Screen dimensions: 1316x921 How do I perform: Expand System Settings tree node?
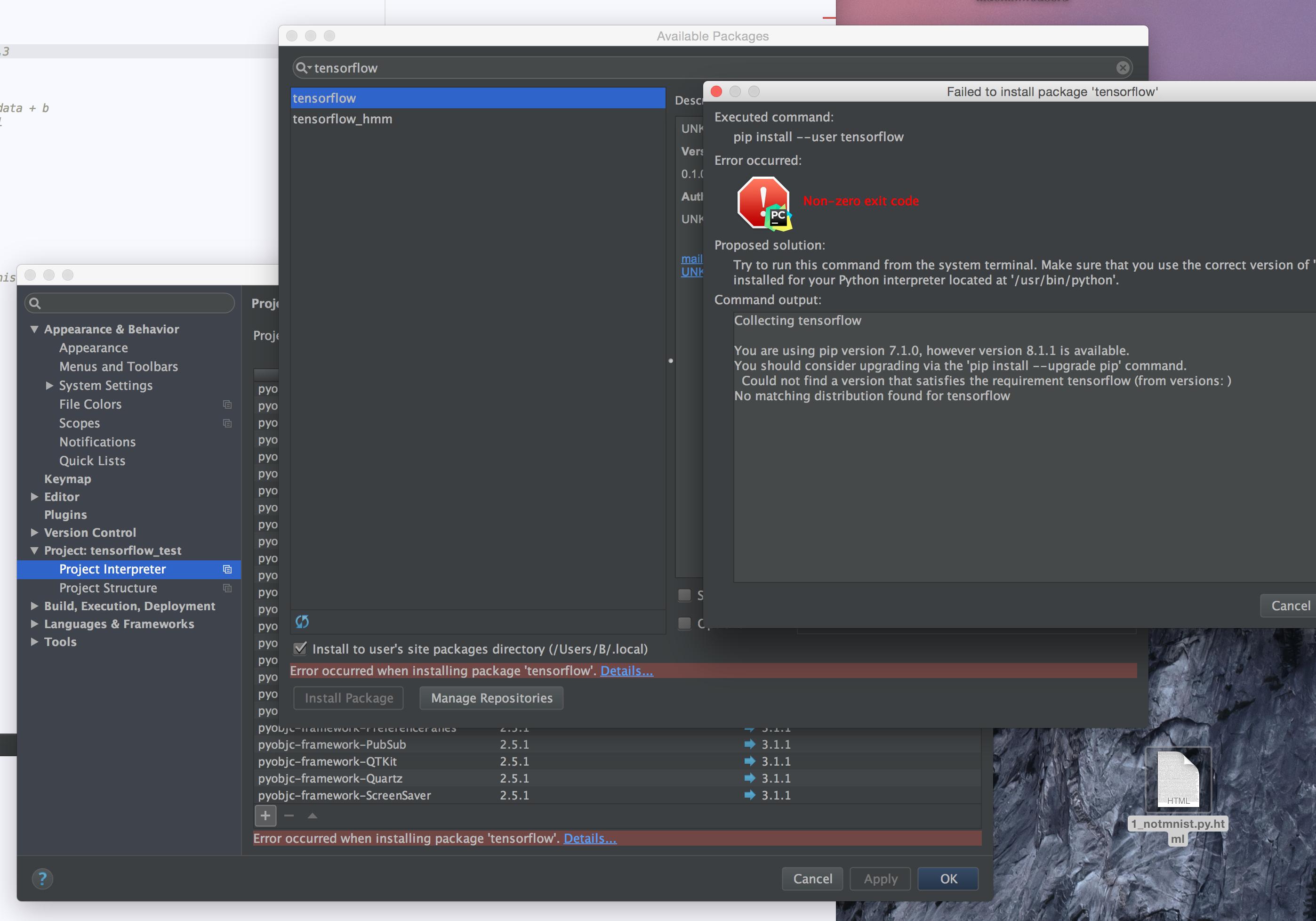tap(49, 385)
